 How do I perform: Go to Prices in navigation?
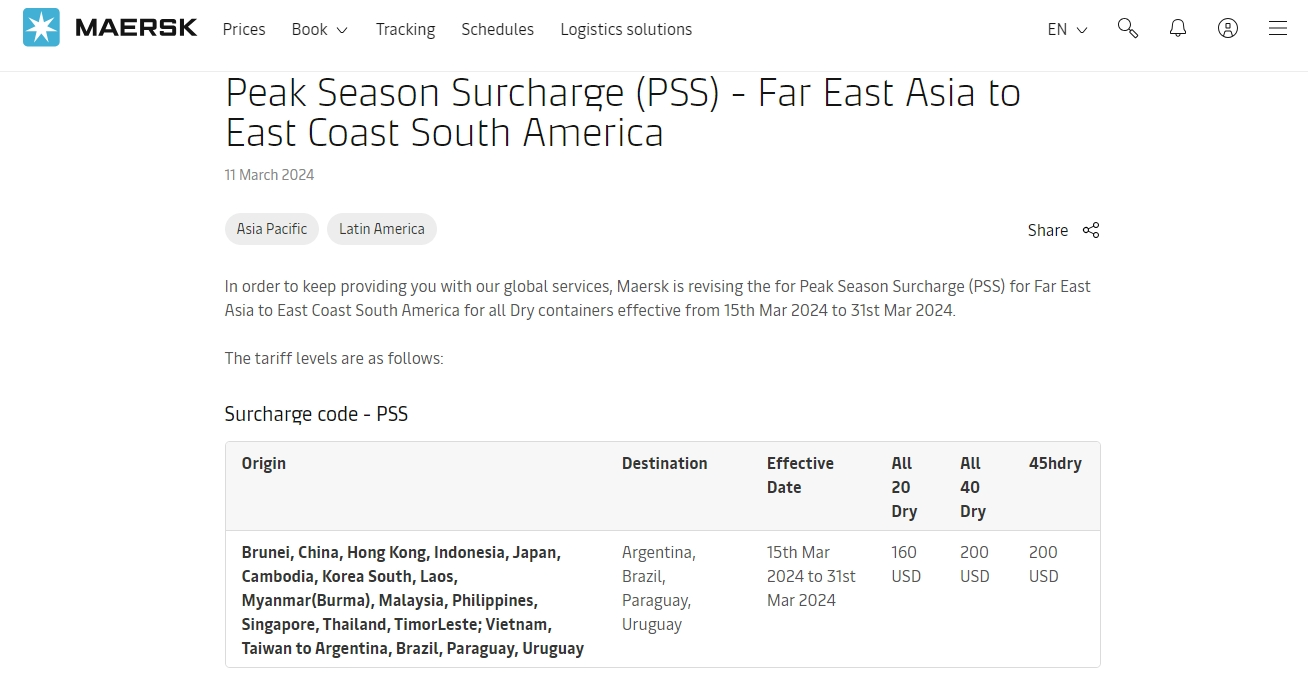(244, 29)
